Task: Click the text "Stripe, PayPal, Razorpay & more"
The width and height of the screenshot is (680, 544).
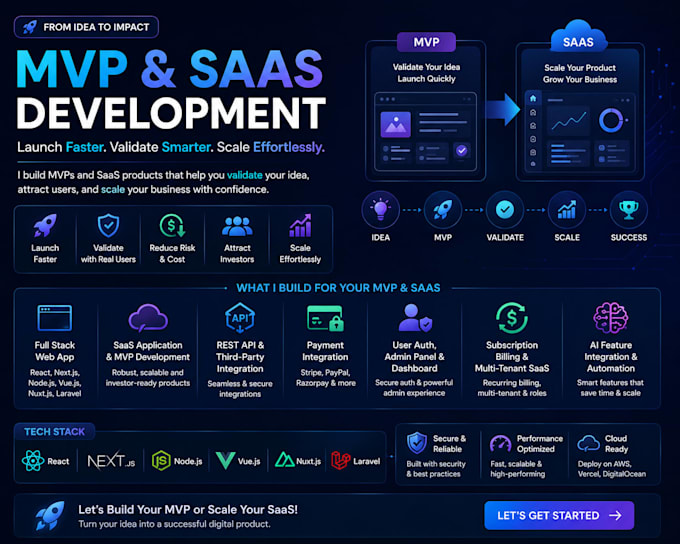Action: (x=326, y=378)
